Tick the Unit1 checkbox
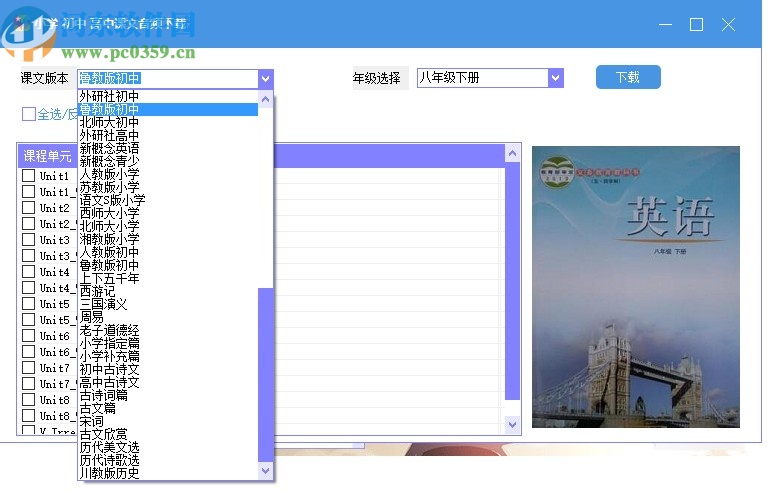The height and width of the screenshot is (491, 778). 29,176
